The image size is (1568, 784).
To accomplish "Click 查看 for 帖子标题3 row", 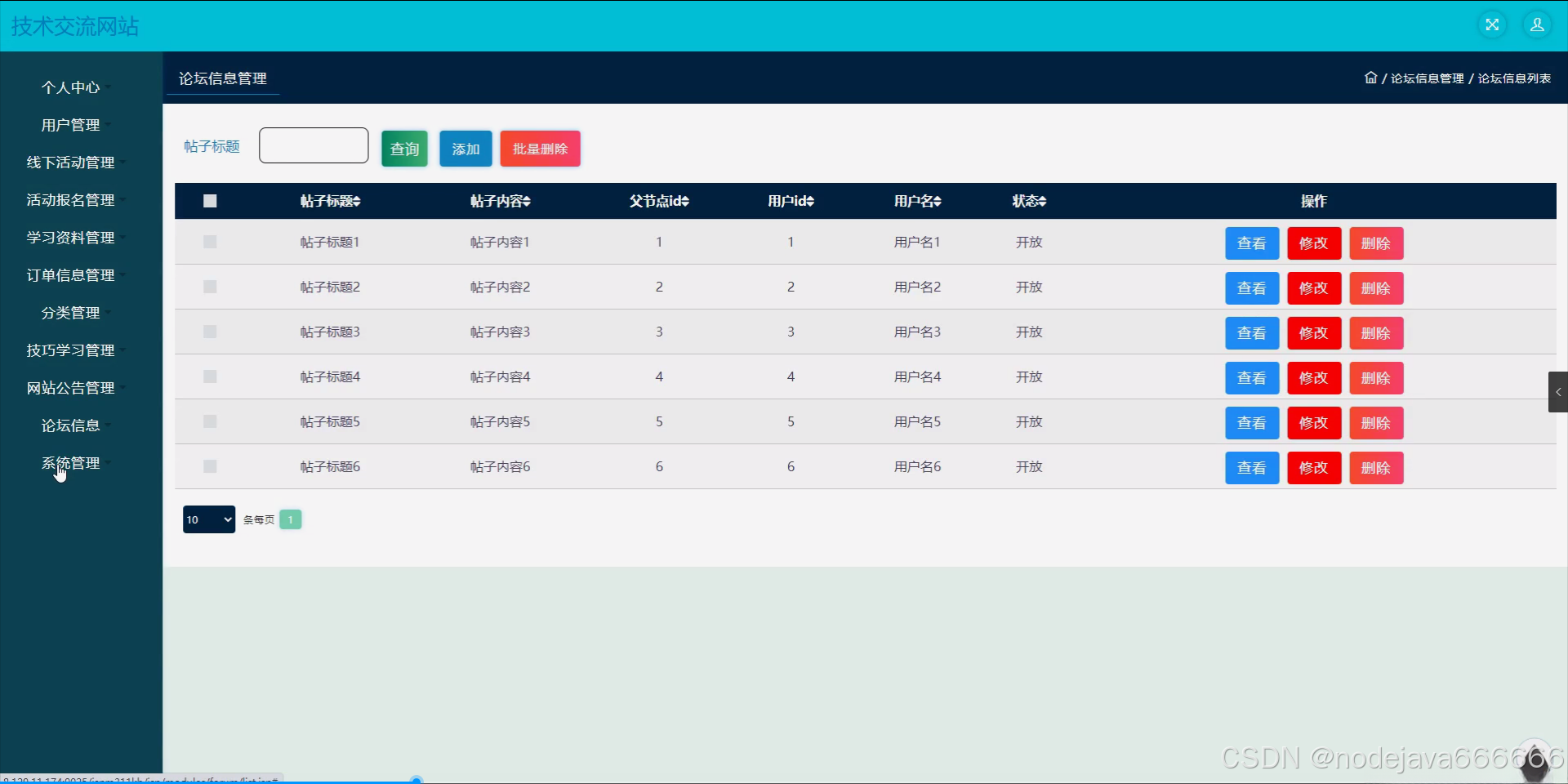I will [x=1252, y=333].
